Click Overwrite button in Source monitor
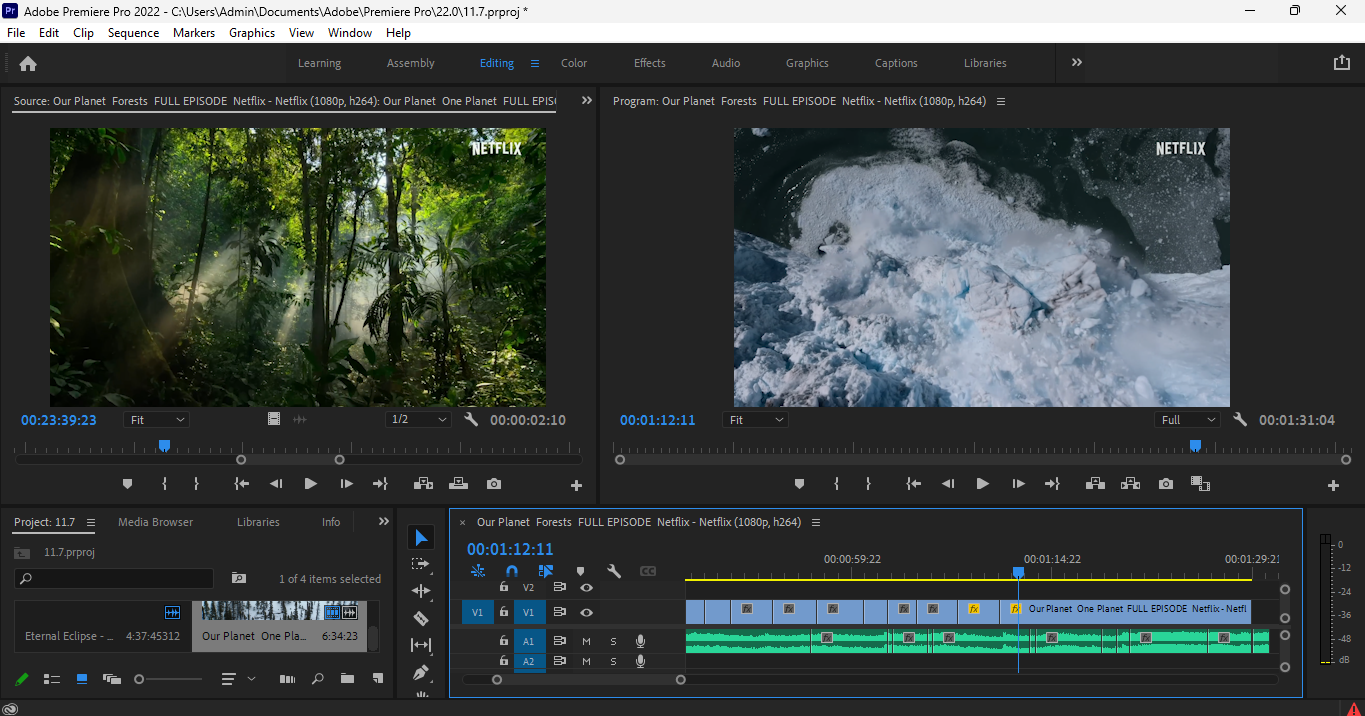This screenshot has width=1365, height=716. 458,484
